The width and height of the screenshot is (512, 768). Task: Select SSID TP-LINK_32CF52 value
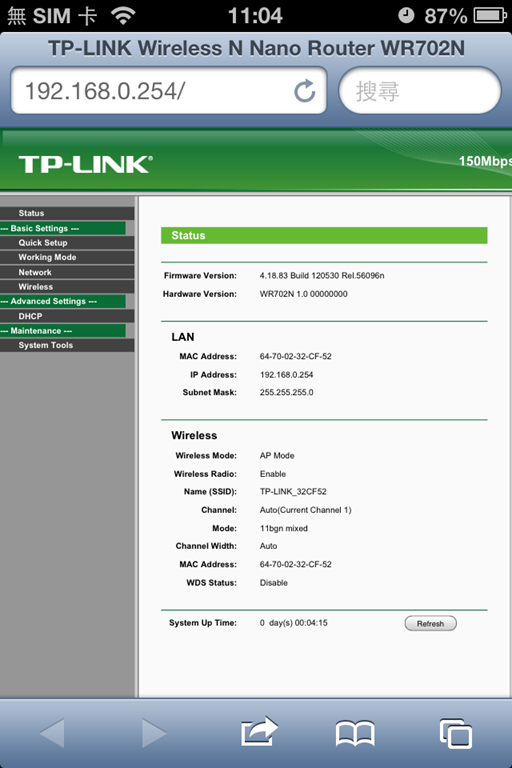293,491
